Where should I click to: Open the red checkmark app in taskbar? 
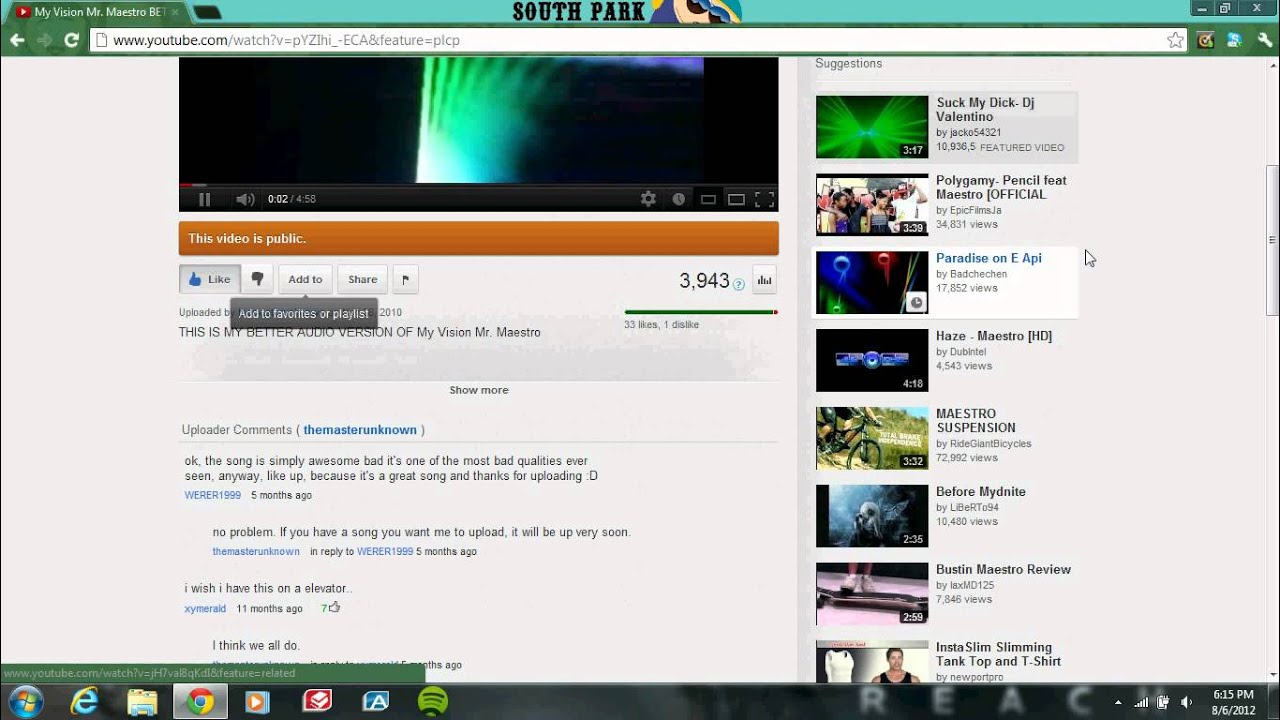[x=317, y=702]
